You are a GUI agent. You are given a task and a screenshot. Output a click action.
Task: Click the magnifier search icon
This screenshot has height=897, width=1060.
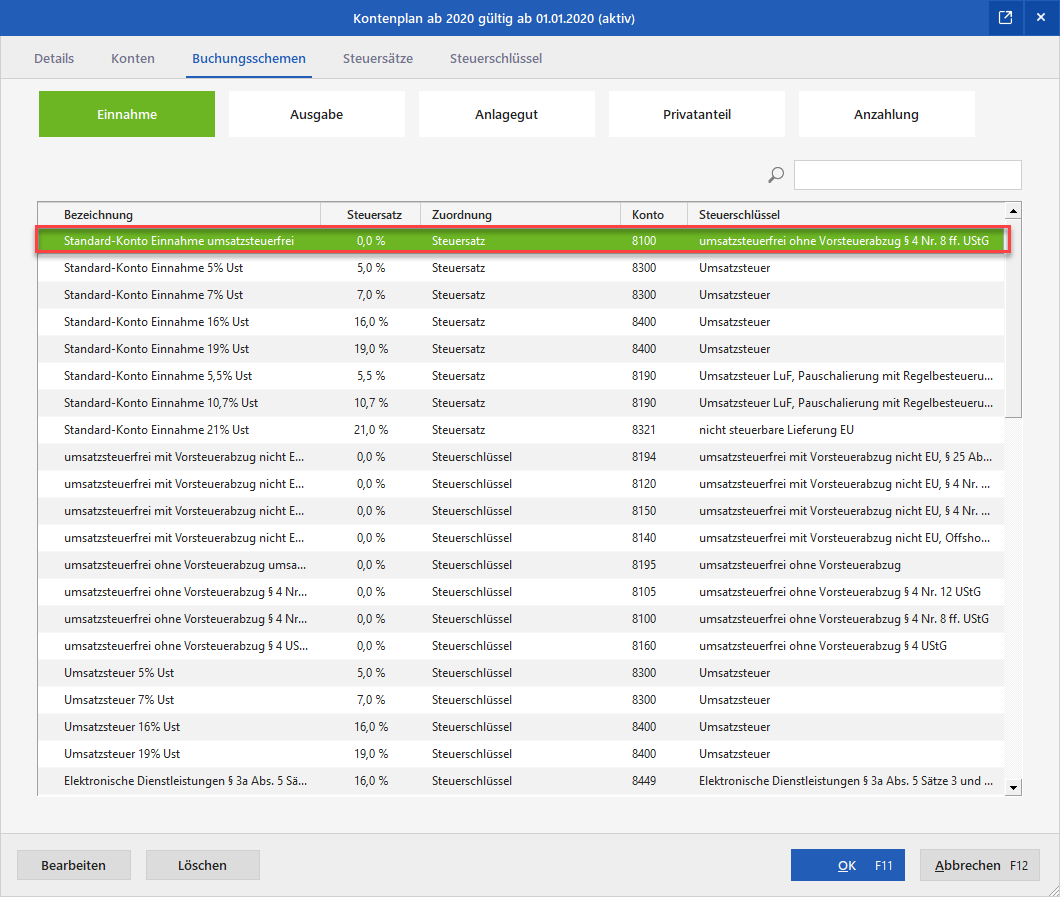coord(776,175)
